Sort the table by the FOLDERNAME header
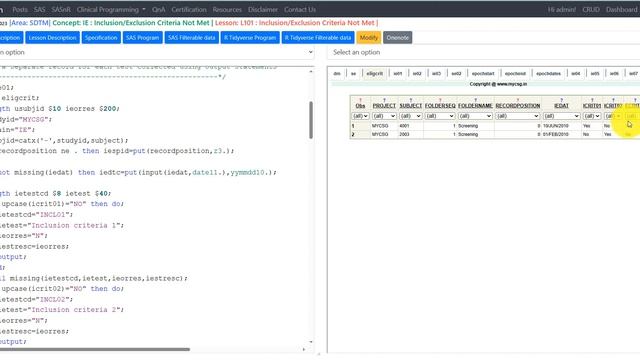This screenshot has height=360, width=640. pos(475,106)
